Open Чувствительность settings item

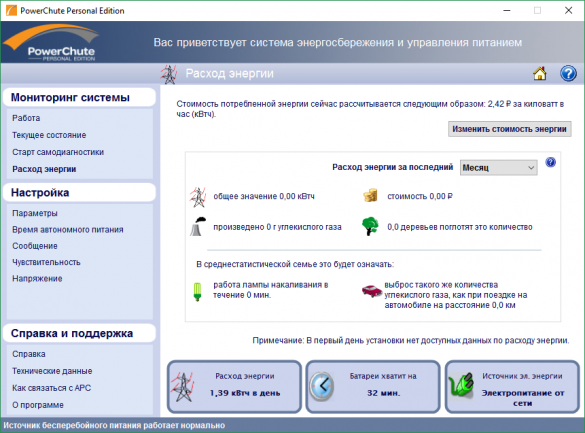click(x=46, y=262)
